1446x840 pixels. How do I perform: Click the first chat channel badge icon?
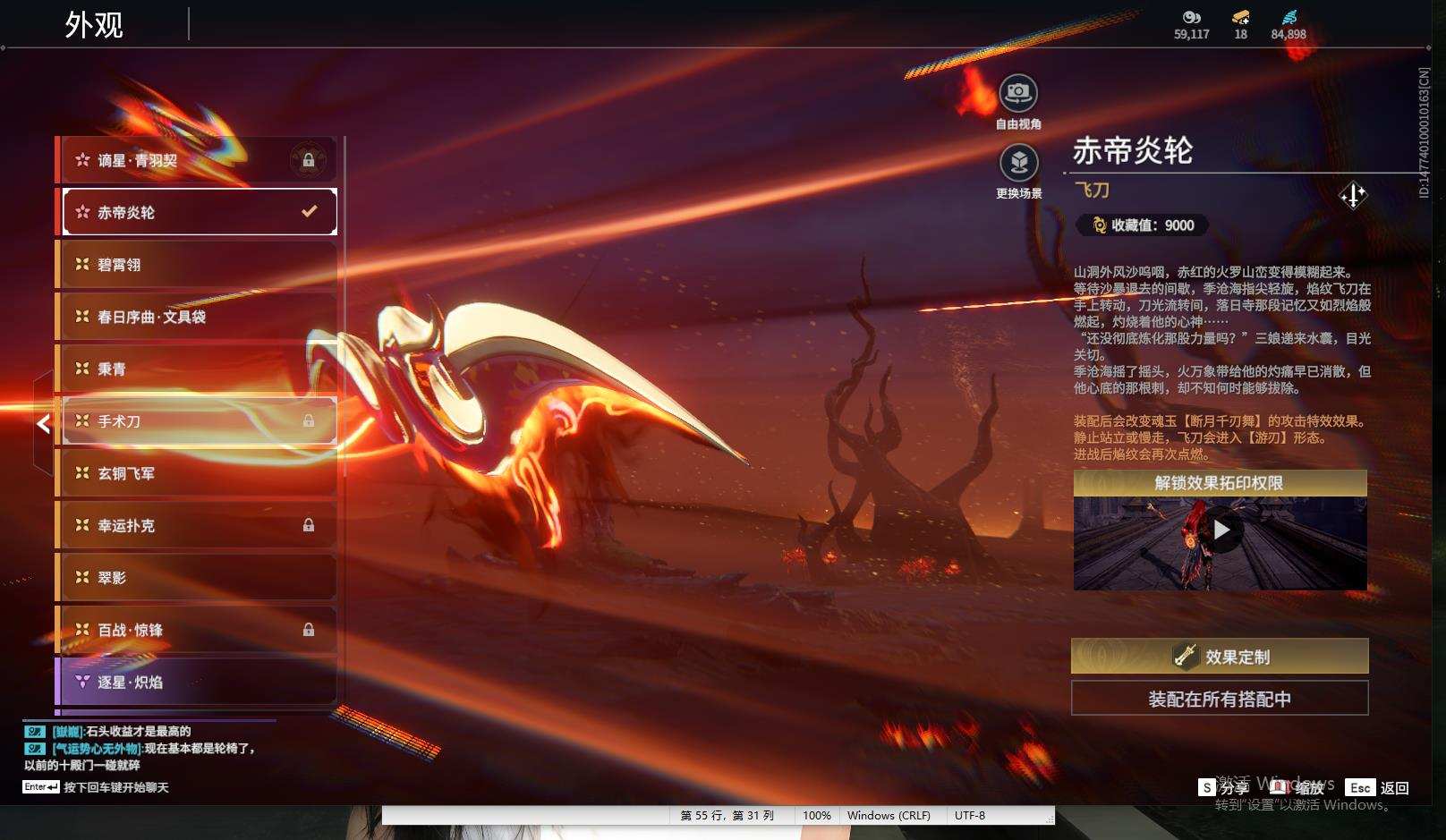tap(35, 731)
